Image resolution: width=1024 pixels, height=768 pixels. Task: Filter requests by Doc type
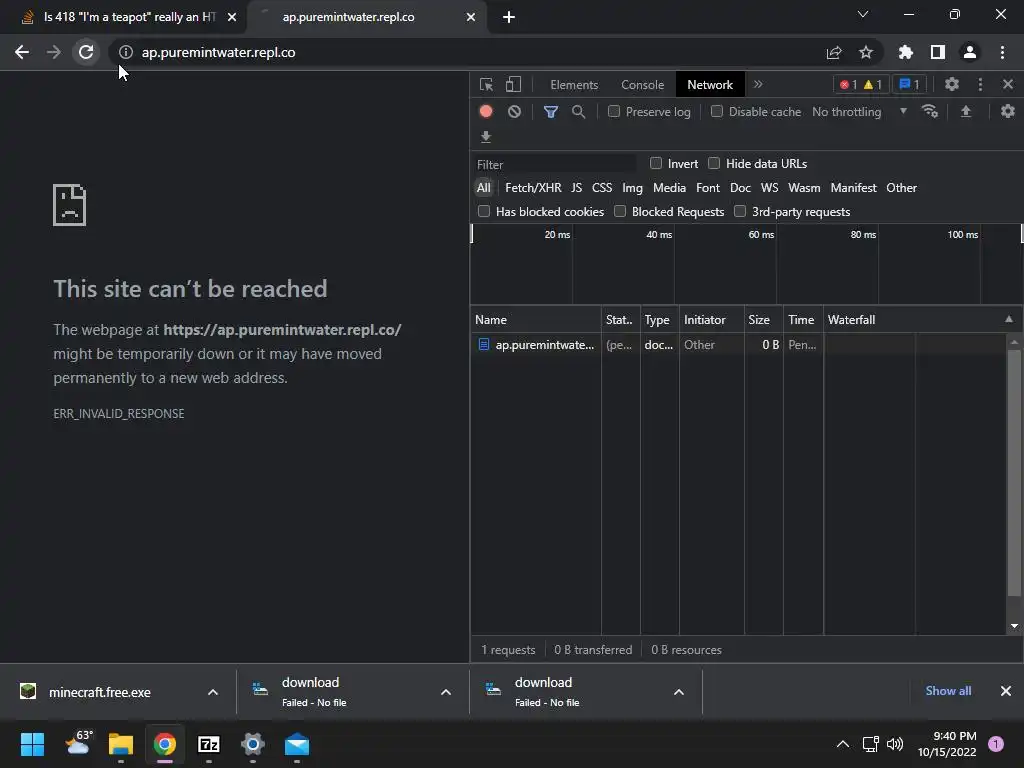tap(740, 188)
